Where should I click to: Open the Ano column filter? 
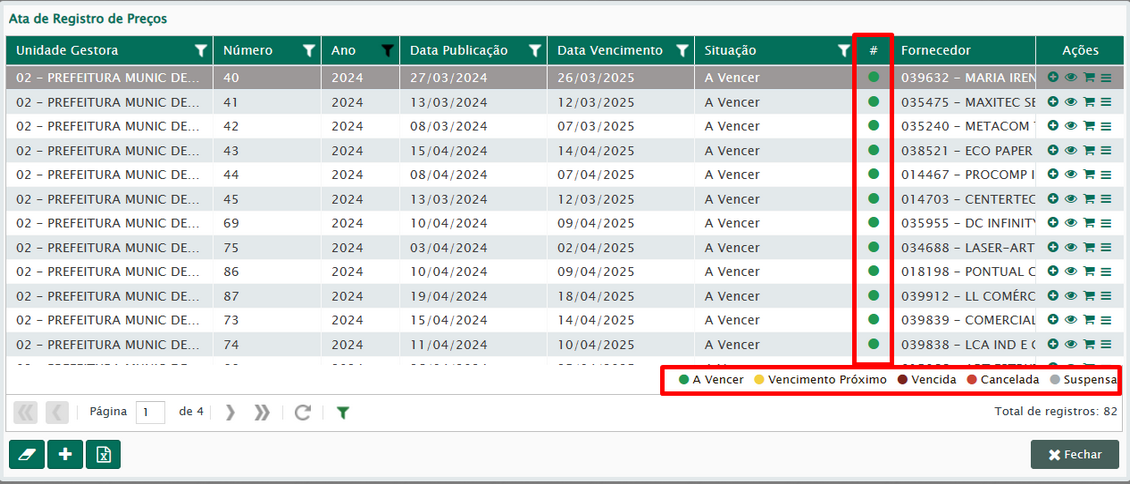tap(387, 50)
